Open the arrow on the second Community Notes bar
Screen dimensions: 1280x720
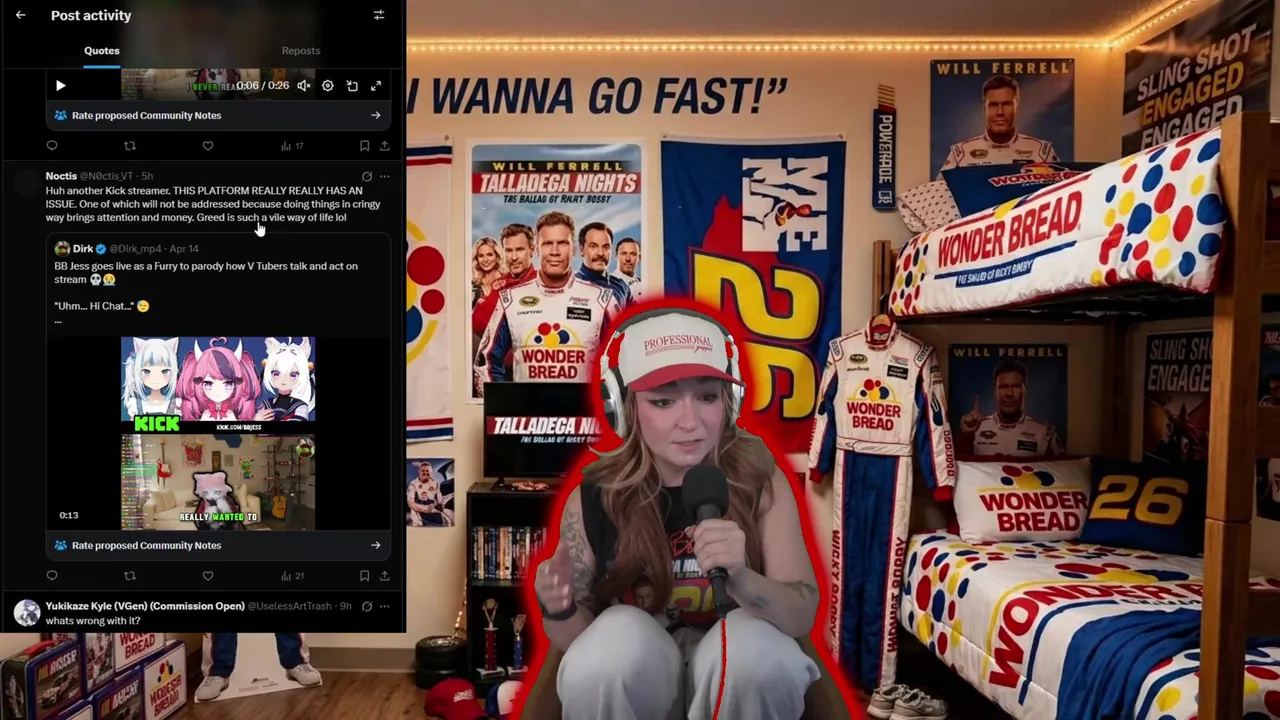point(376,545)
